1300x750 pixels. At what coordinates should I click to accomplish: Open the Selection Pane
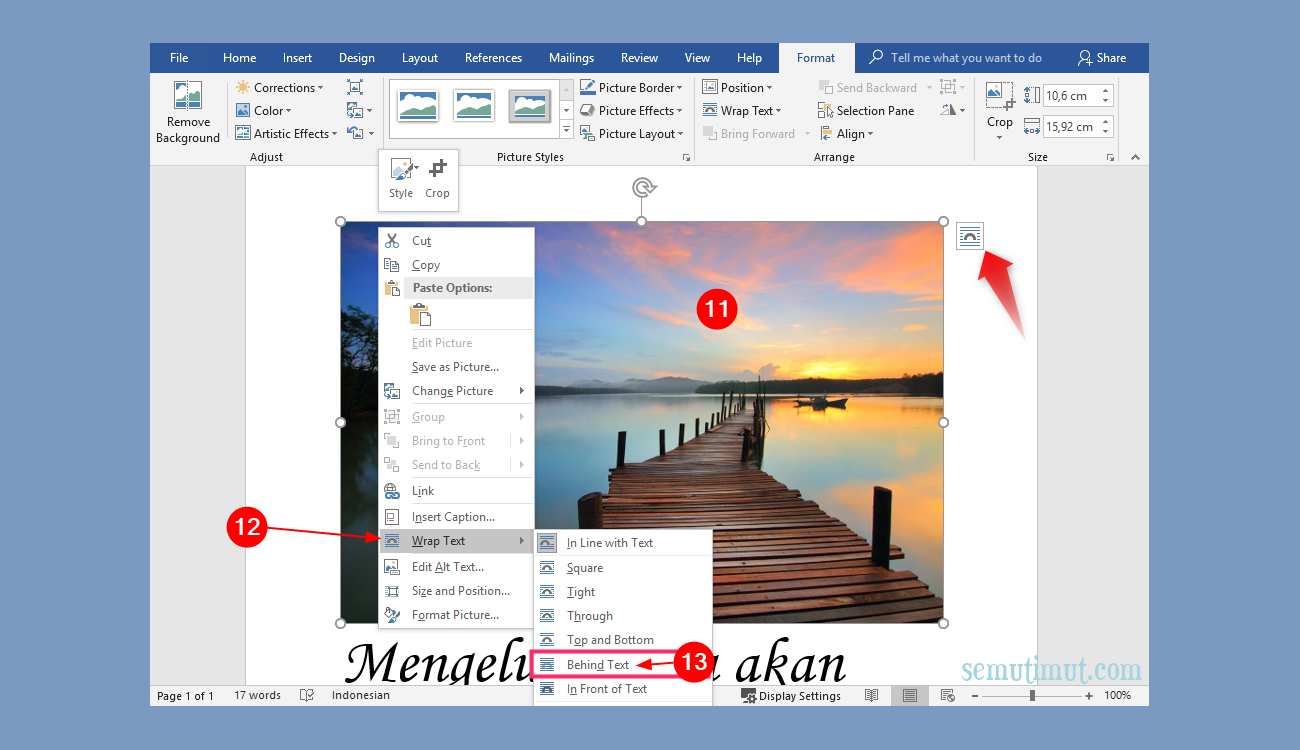(x=866, y=111)
